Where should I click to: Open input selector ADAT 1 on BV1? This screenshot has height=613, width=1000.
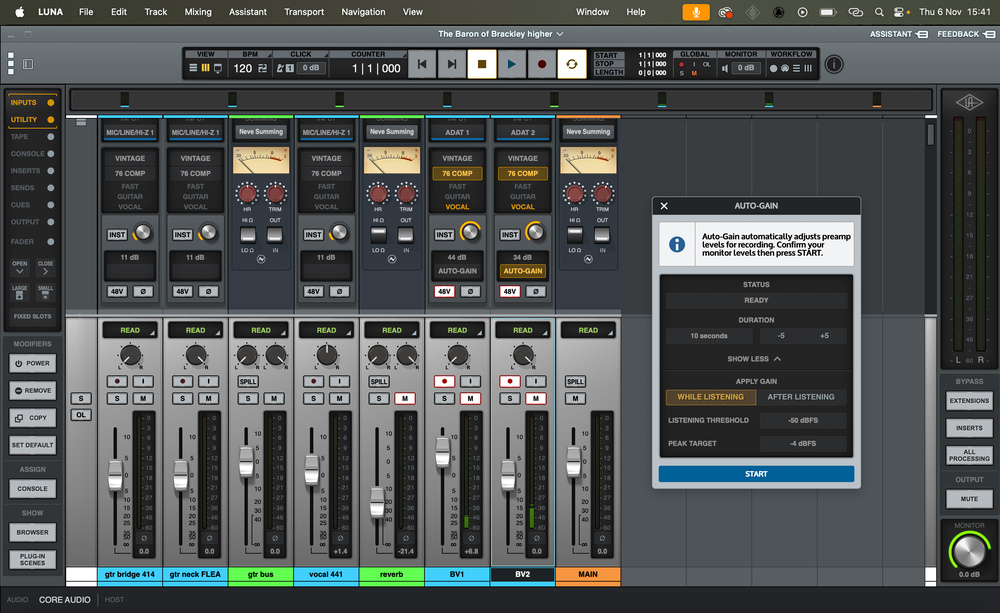(x=457, y=133)
